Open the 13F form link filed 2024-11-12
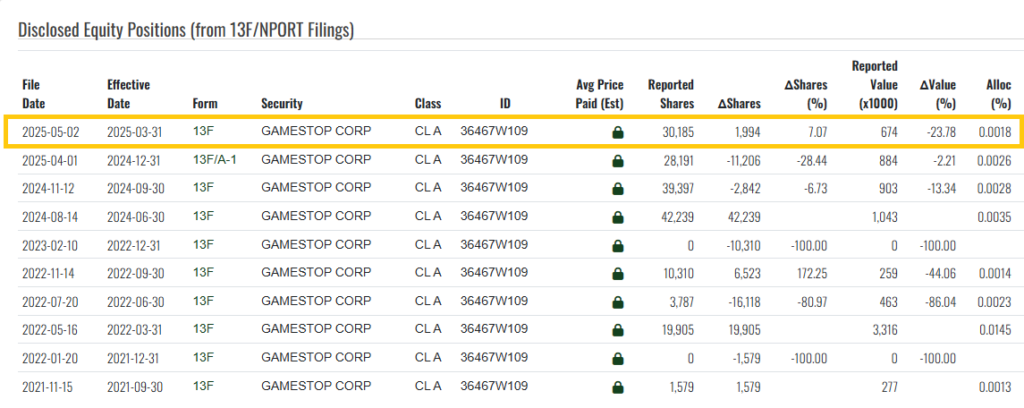 (x=203, y=187)
